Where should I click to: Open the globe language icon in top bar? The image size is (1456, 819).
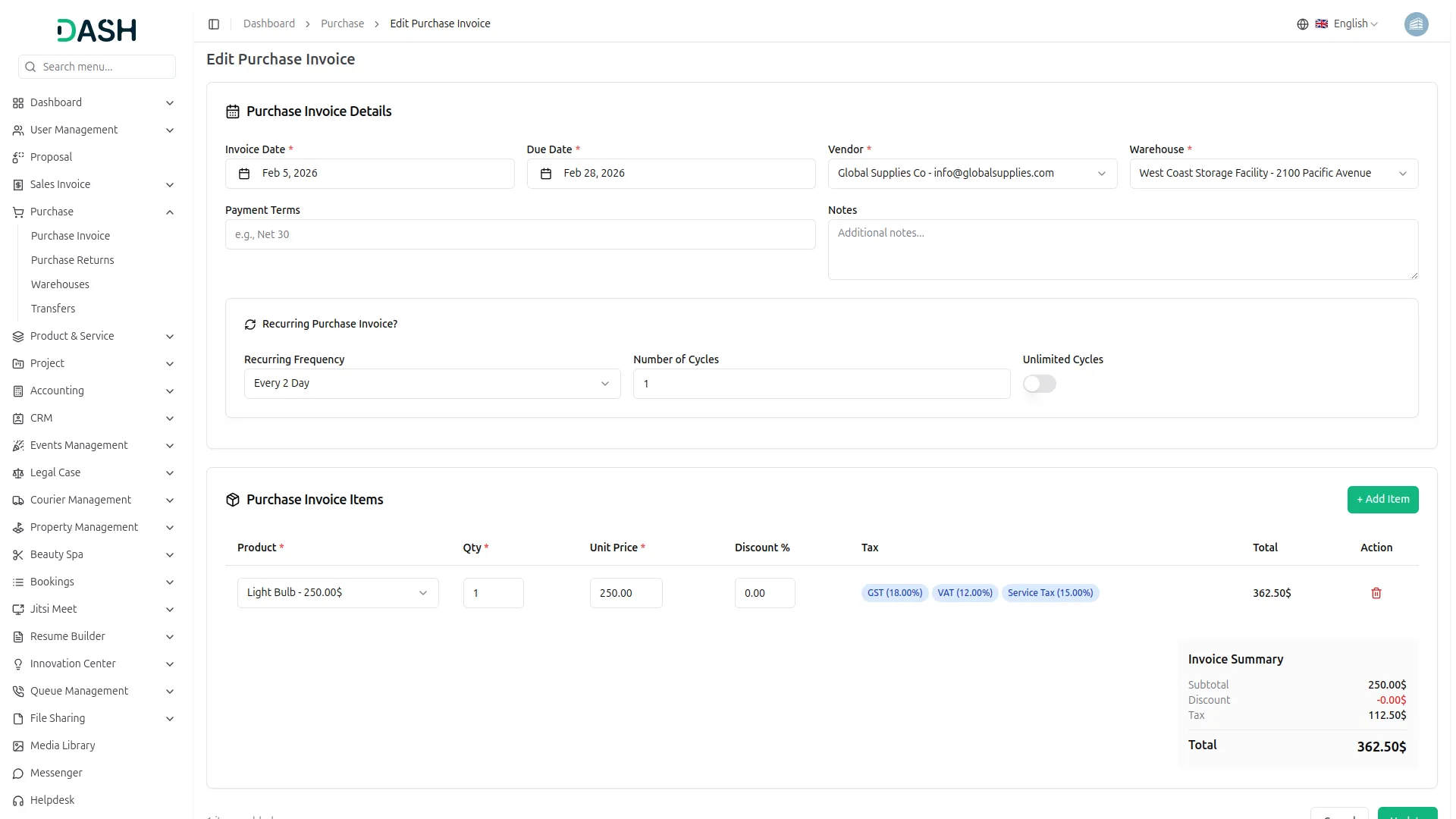click(1302, 24)
